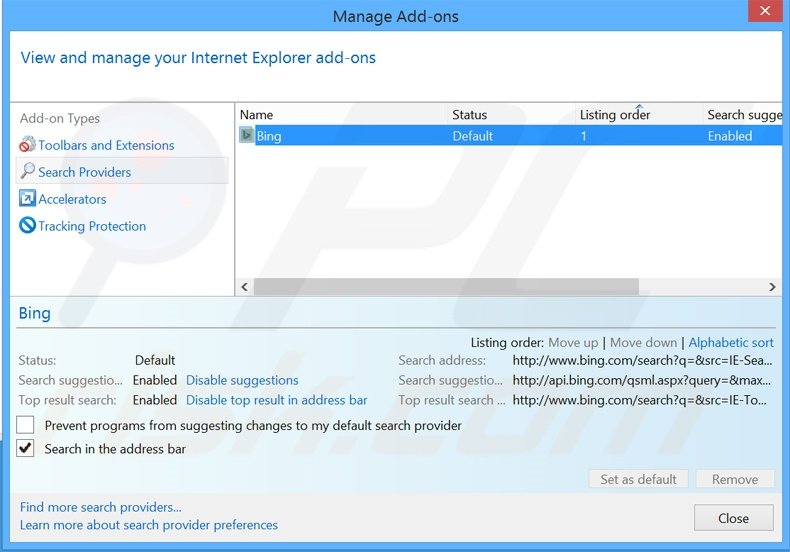Click the Toolbars and Extensions gear icon
The width and height of the screenshot is (790, 552).
(x=27, y=145)
